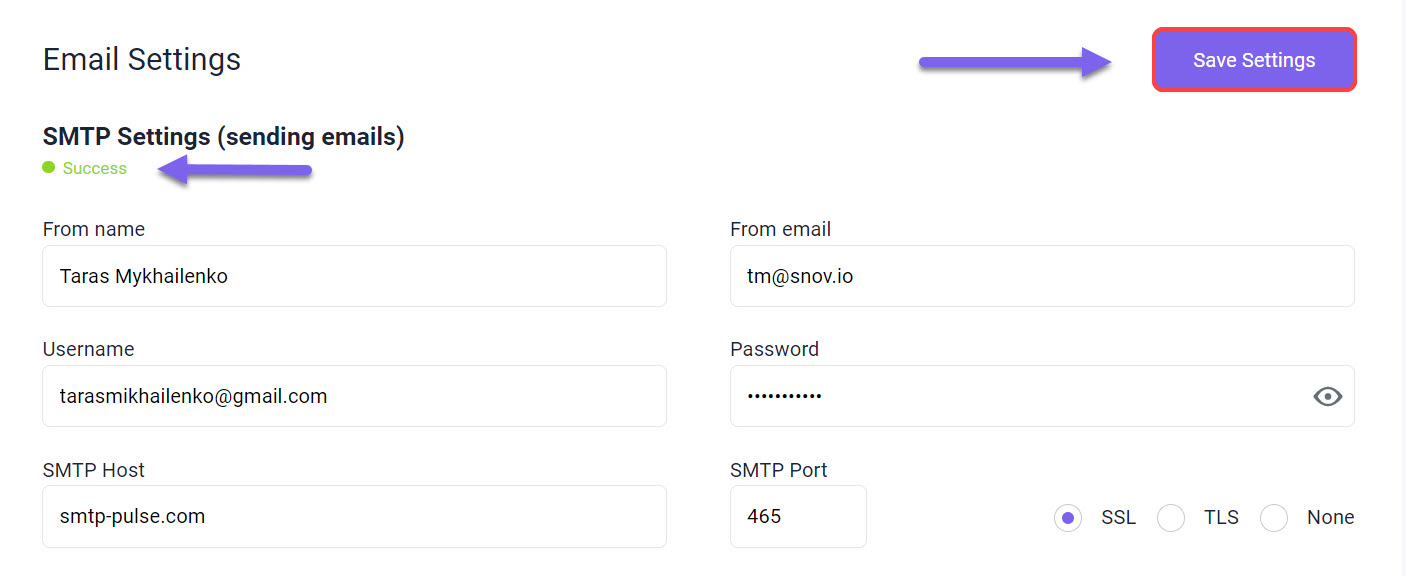This screenshot has height=576, width=1406.
Task: Reveal the password with the eye icon
Action: (1327, 397)
